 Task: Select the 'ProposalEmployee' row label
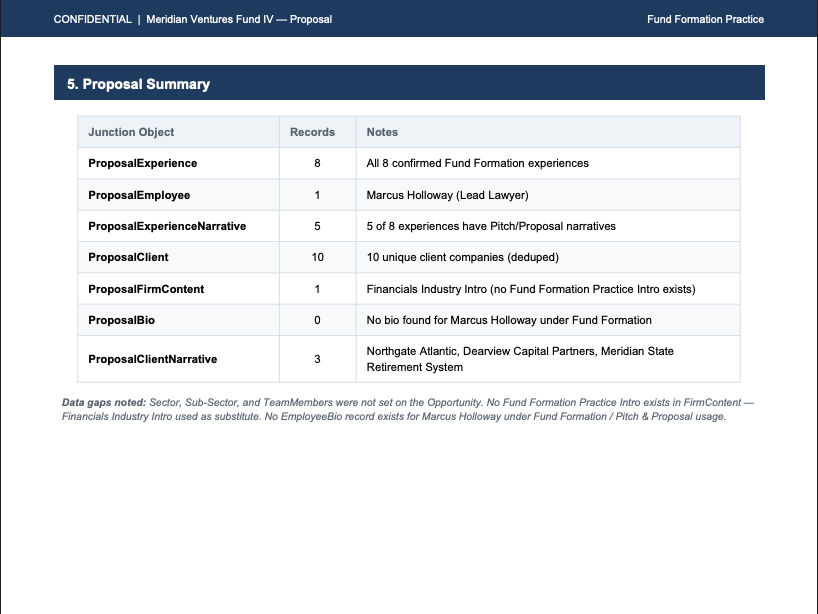pyautogui.click(x=139, y=195)
